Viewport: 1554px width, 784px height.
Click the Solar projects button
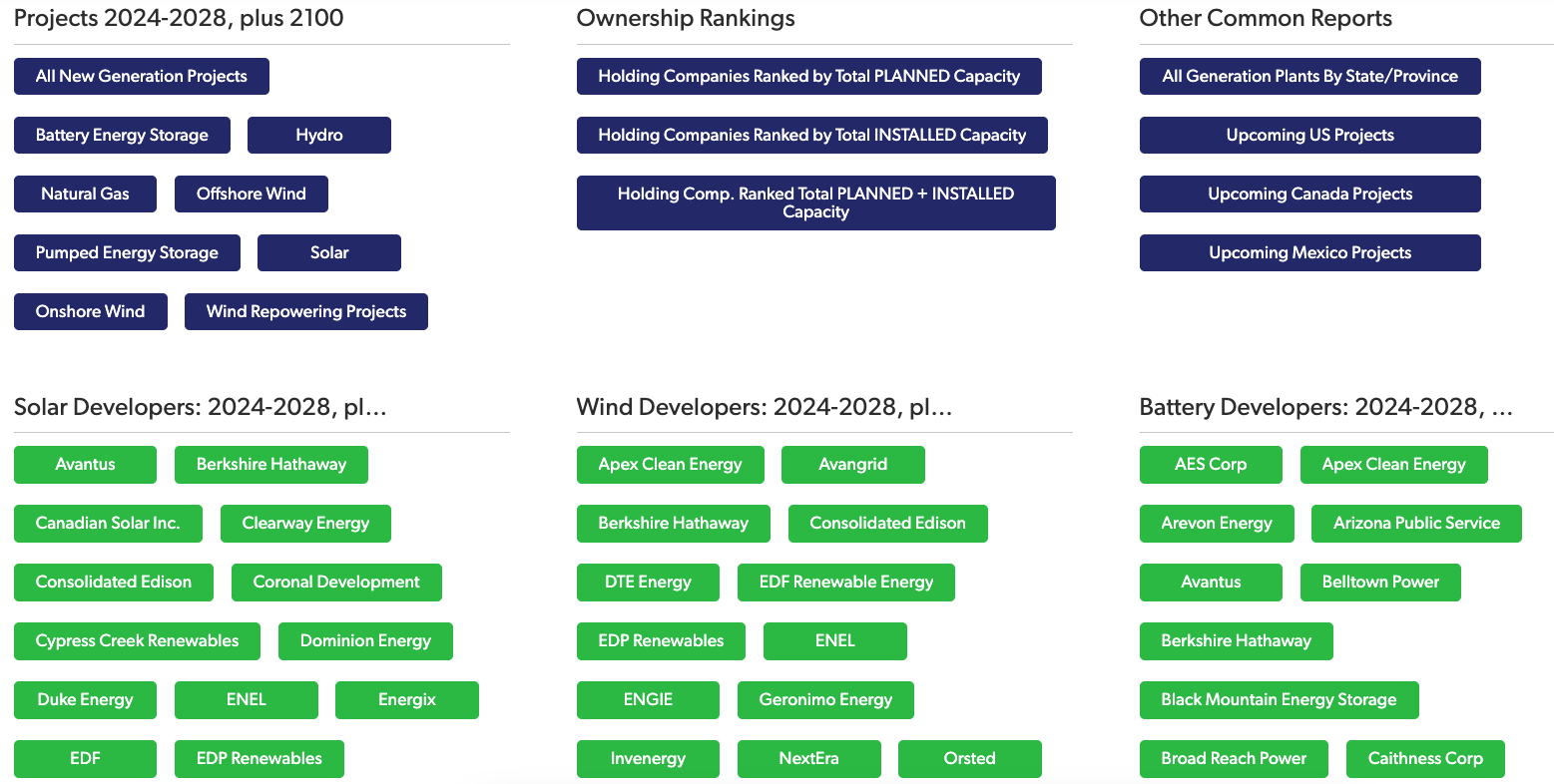pyautogui.click(x=329, y=252)
